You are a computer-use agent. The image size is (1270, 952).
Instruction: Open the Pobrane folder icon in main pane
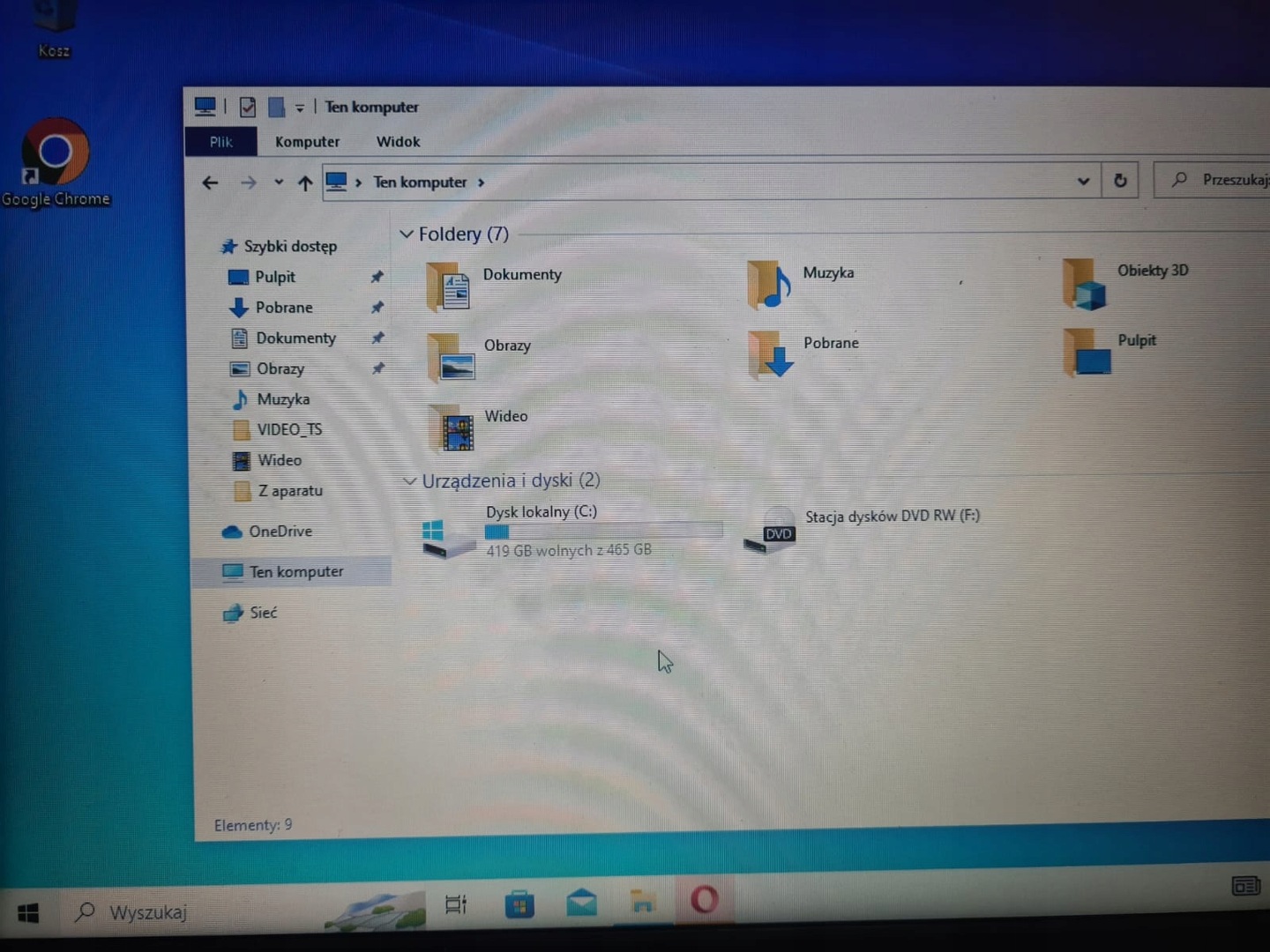(771, 354)
